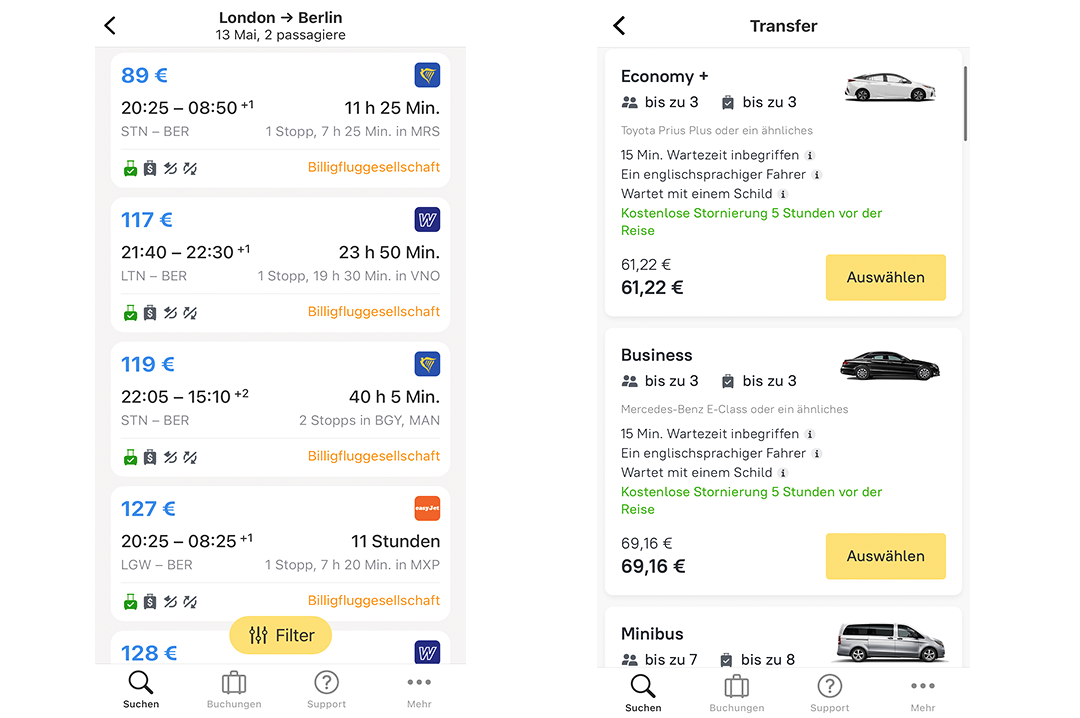Open Support tab in left app
Image resolution: width=1080 pixels, height=718 pixels.
[326, 690]
